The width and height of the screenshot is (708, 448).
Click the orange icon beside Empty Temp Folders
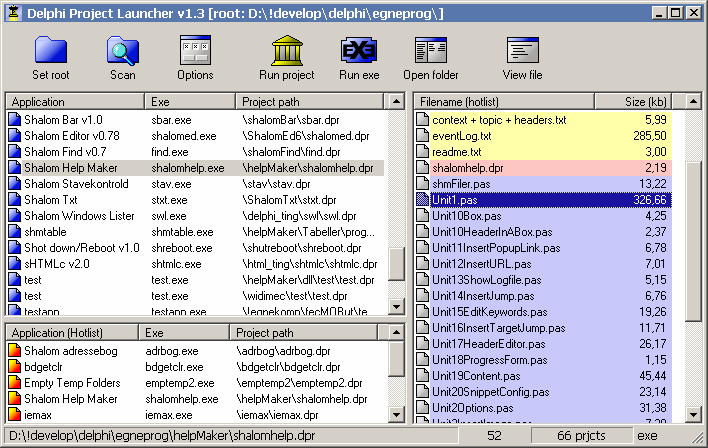14,383
